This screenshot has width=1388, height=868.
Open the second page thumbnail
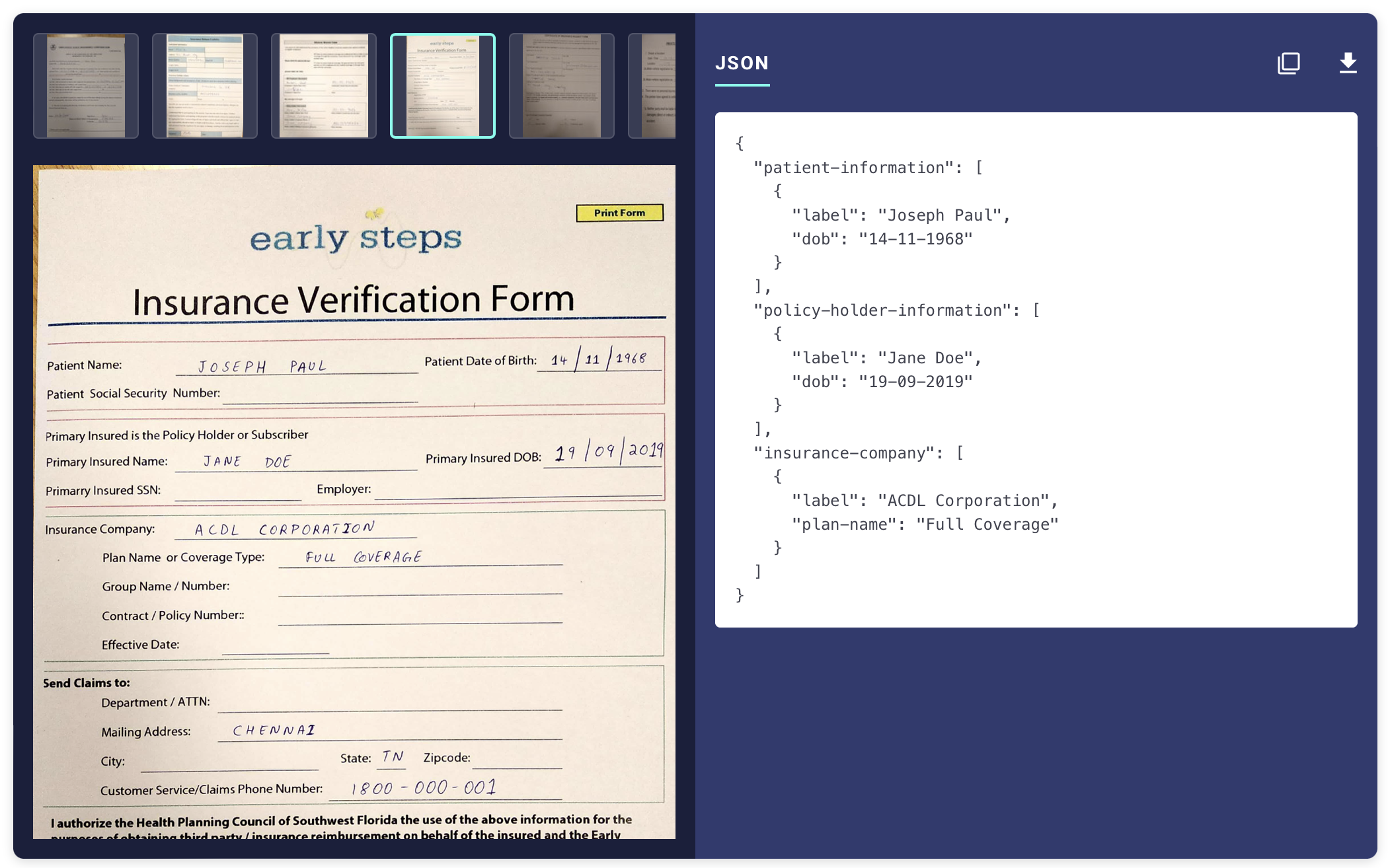(205, 85)
